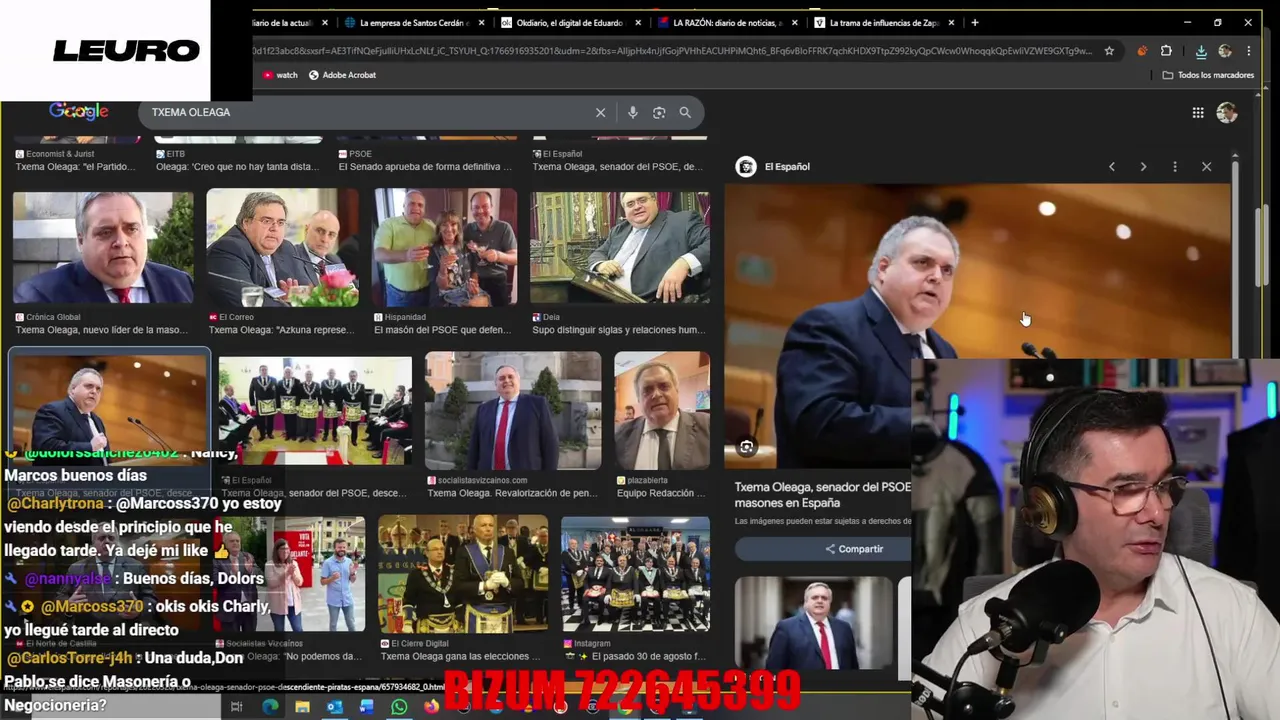Open the masonic group photo from El Español
1280x720 pixels.
315,410
